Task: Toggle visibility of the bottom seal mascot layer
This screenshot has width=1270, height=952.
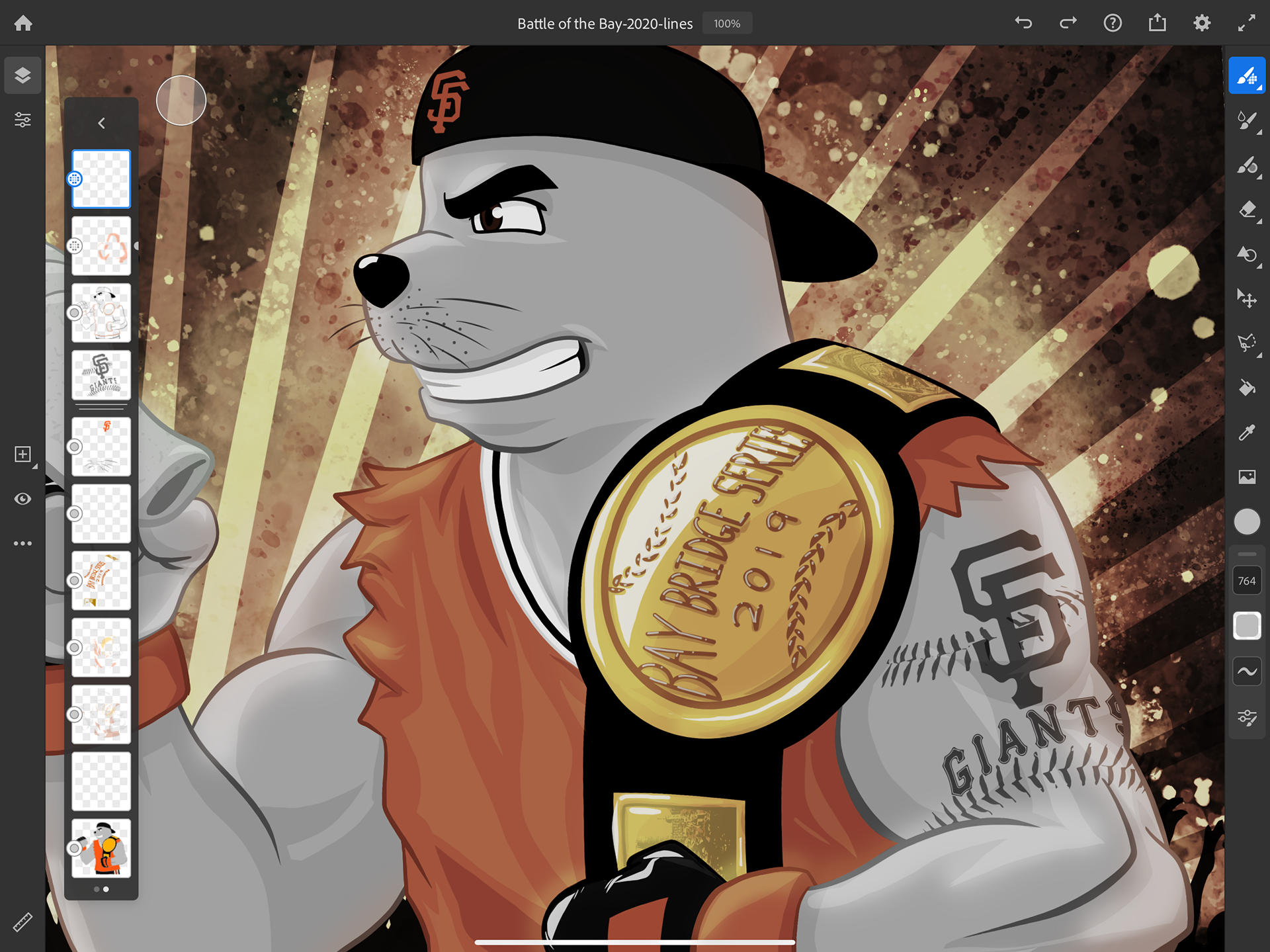Action: click(75, 847)
